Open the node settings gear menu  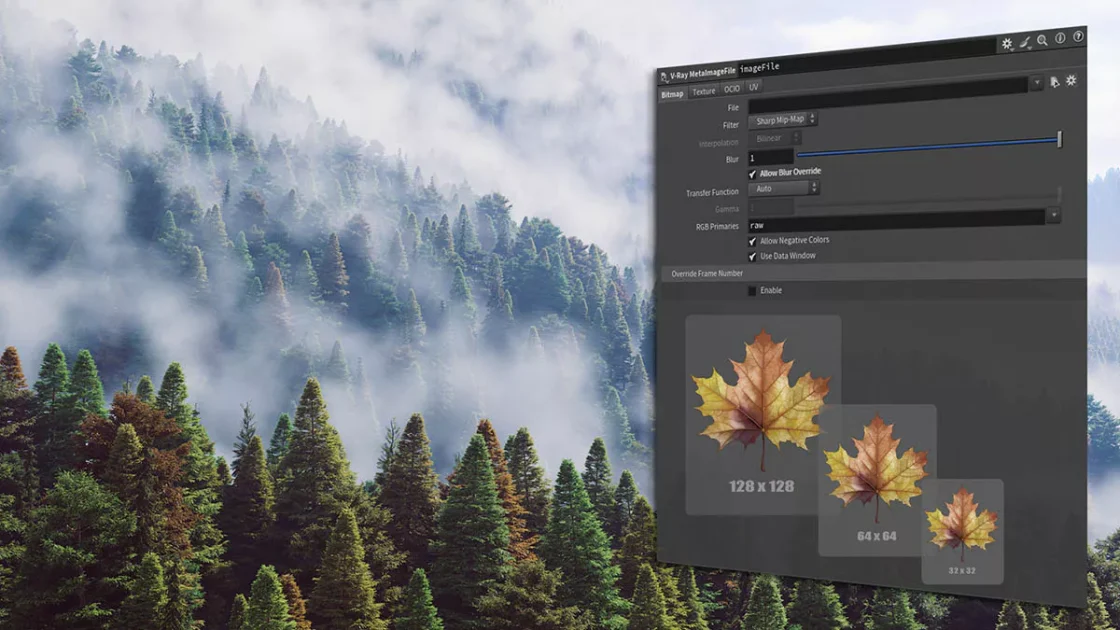point(1007,42)
